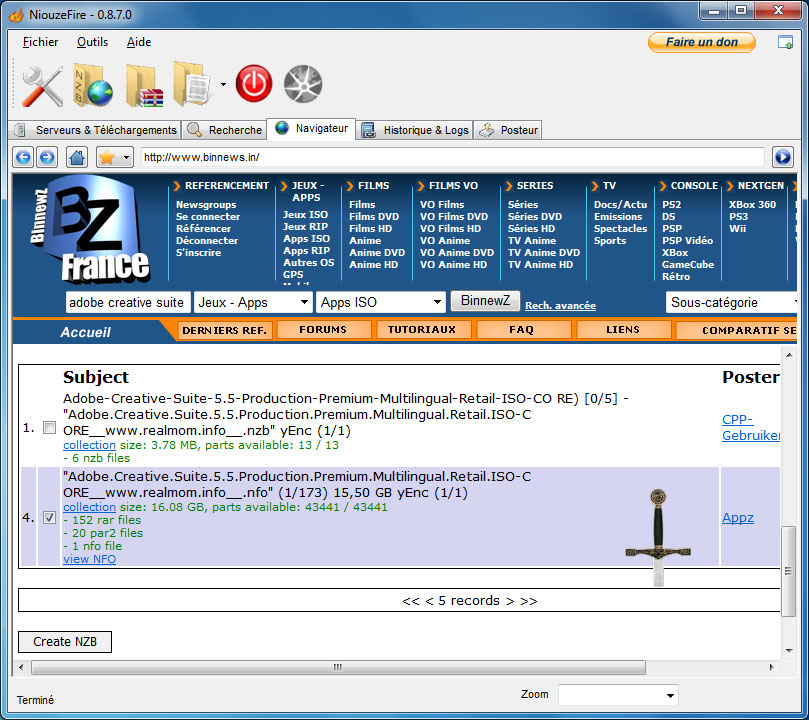The image size is (809, 720).
Task: Click the BinnewZ France logo
Action: tap(91, 230)
